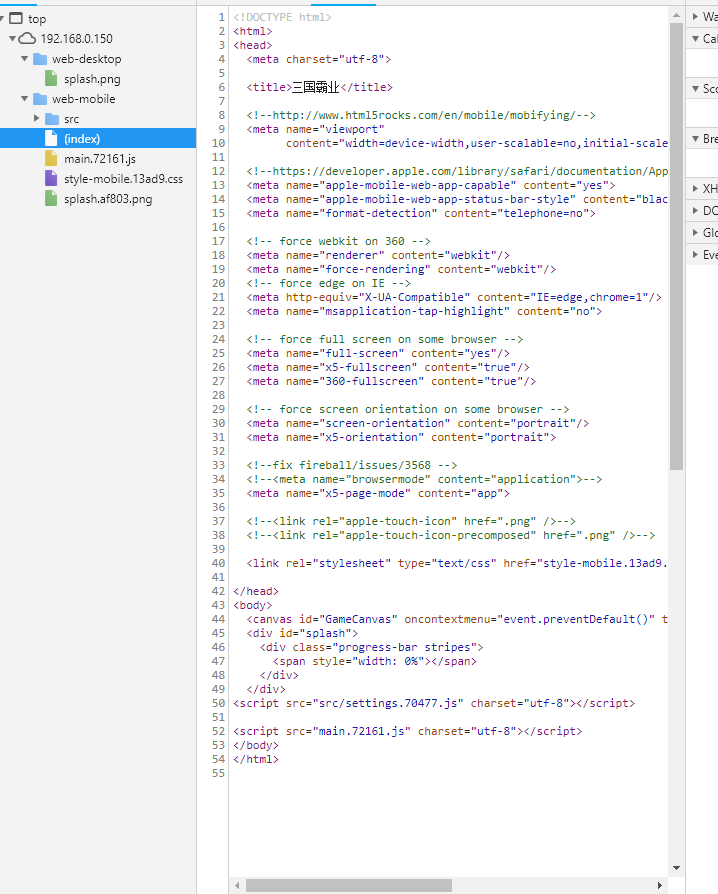Expand the Watch pane in debugger sidebar

tap(695, 17)
